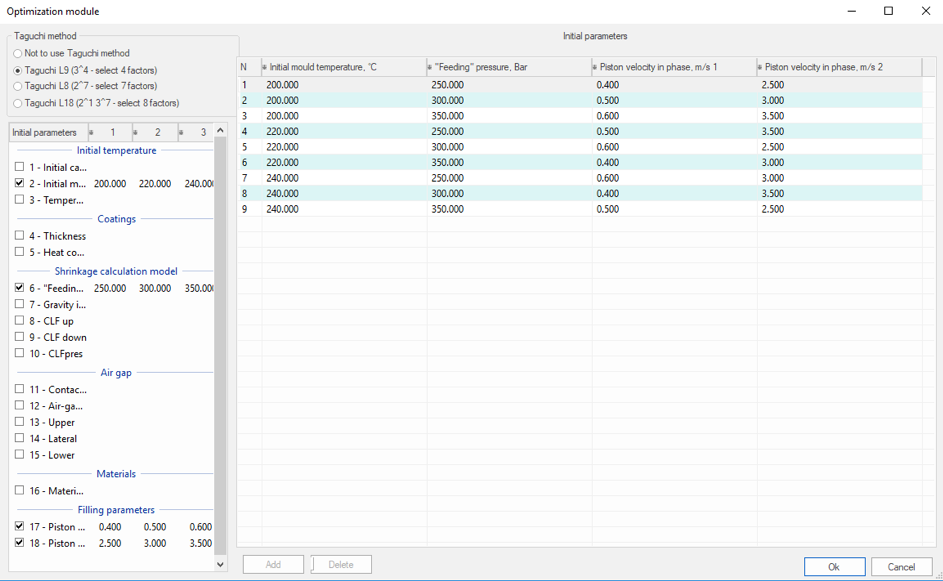Click level '3' column header in parameter list
Viewport: 943px width, 581px height.
pyautogui.click(x=196, y=132)
